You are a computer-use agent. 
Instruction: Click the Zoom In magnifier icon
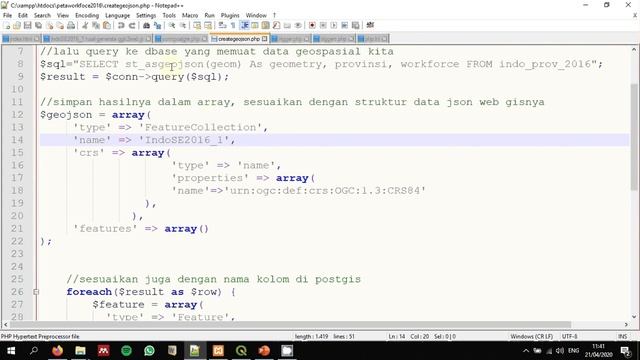click(172, 25)
